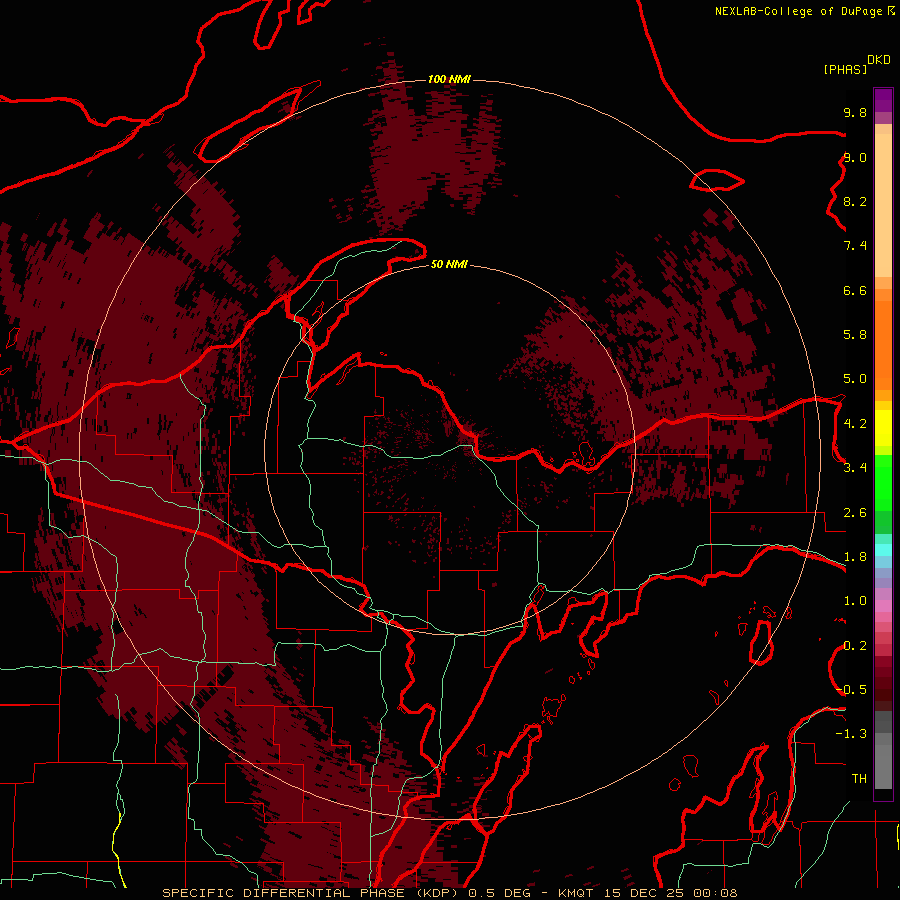Image resolution: width=900 pixels, height=900 pixels.
Task: Click the 50 NMI range ring label
Action: click(449, 264)
